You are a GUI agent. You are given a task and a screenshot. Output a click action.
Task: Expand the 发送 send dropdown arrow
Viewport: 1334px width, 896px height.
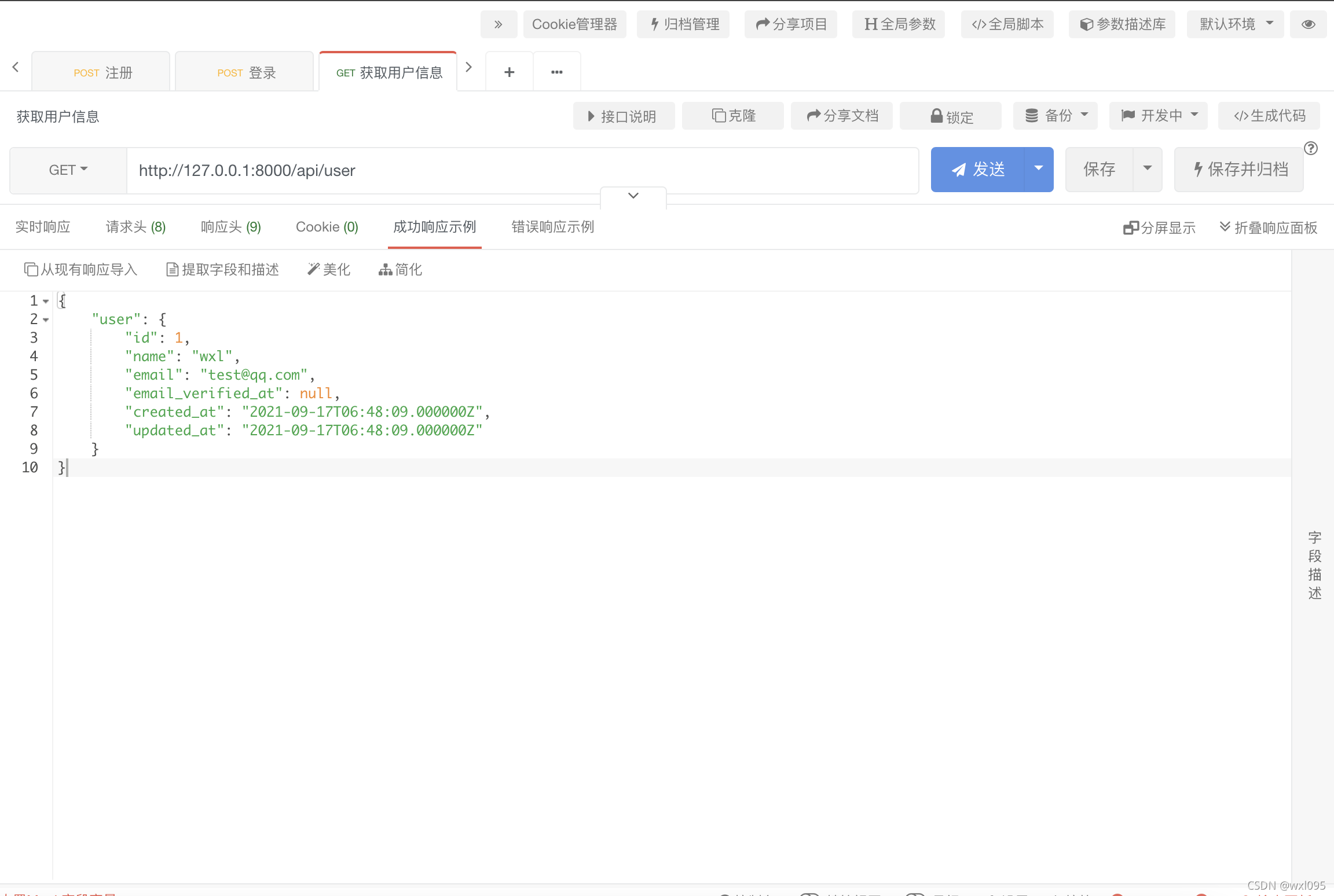pos(1039,169)
